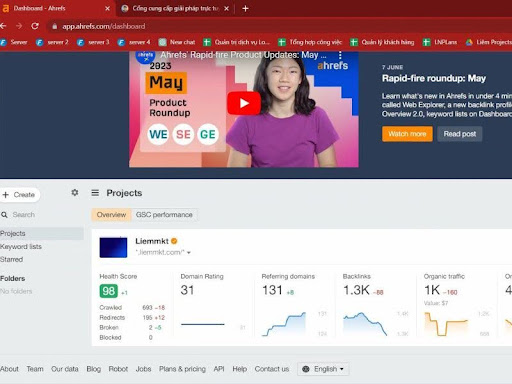Click the Team footer link
Screen dimensions: 512x384
coord(35,369)
